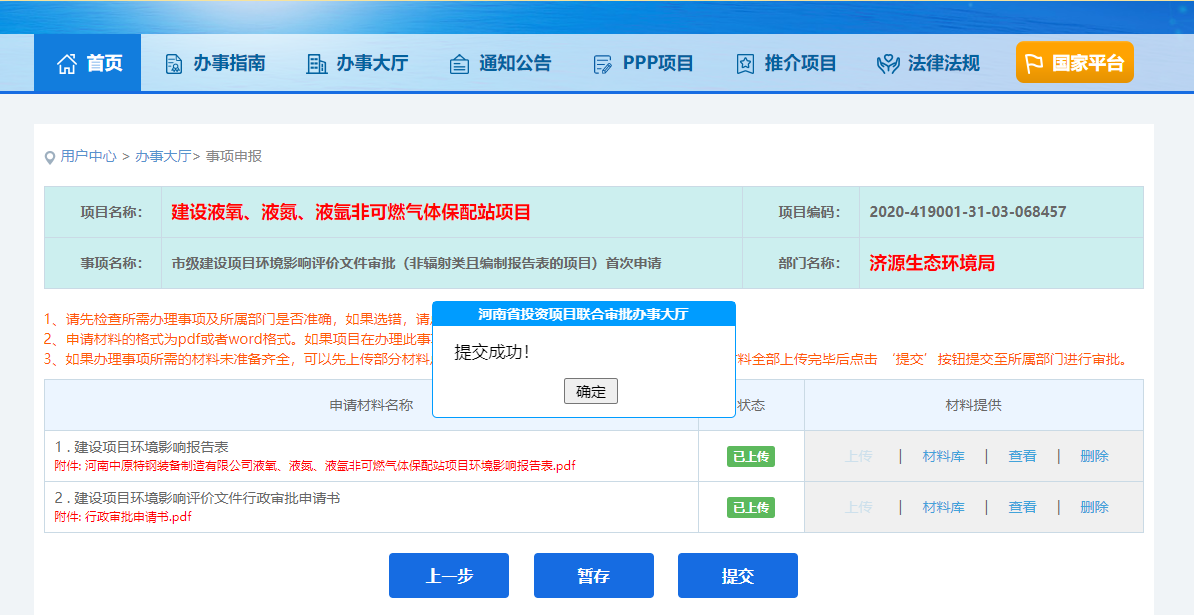This screenshot has height=615, width=1194.
Task: Click the PPP项目 edit icon
Action: coord(603,64)
